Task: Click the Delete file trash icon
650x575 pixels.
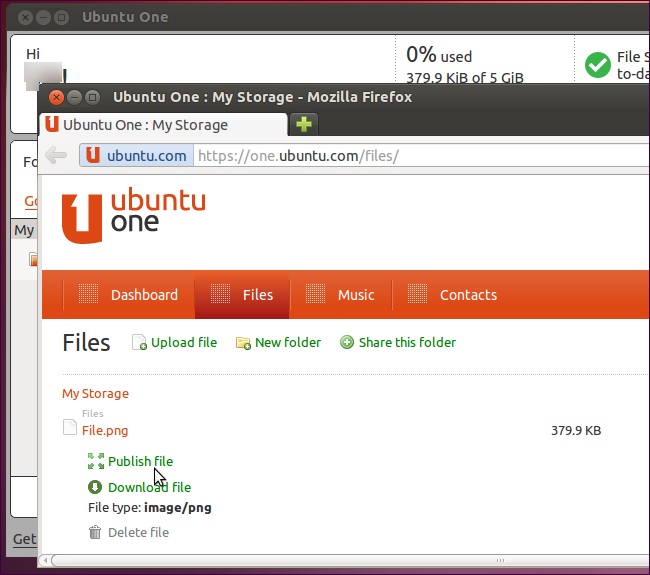Action: [95, 532]
